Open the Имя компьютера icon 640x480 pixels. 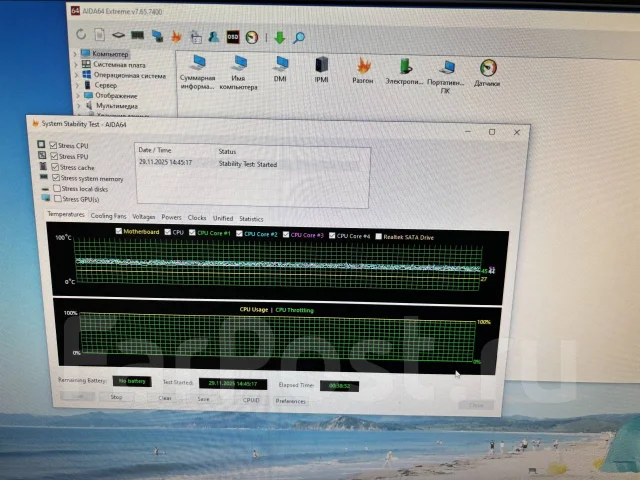[238, 73]
